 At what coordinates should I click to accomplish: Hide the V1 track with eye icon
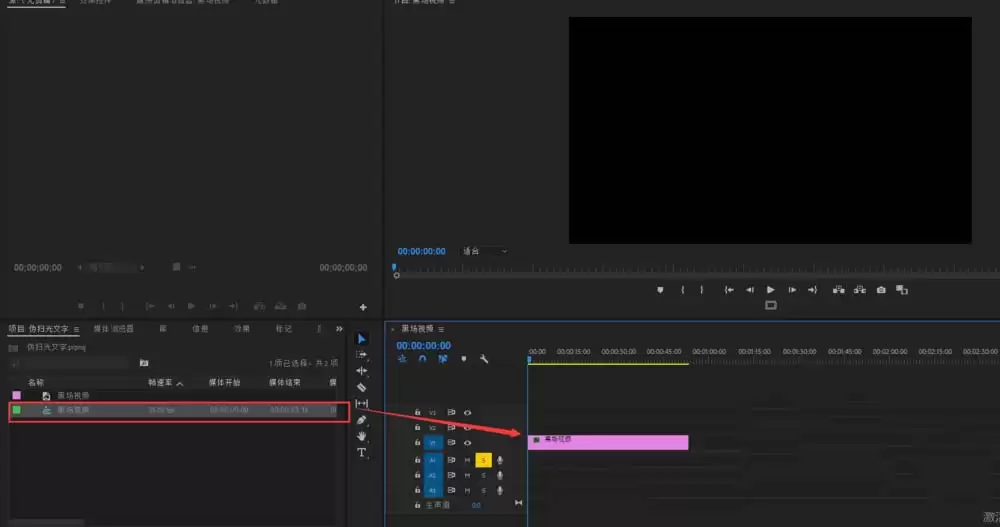click(467, 443)
